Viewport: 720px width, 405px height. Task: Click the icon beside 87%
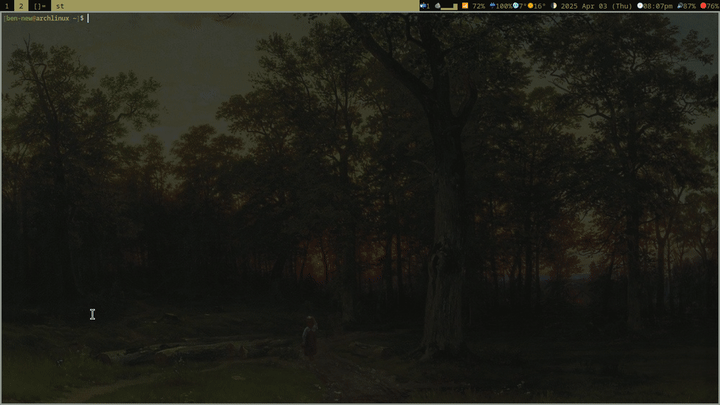click(679, 6)
